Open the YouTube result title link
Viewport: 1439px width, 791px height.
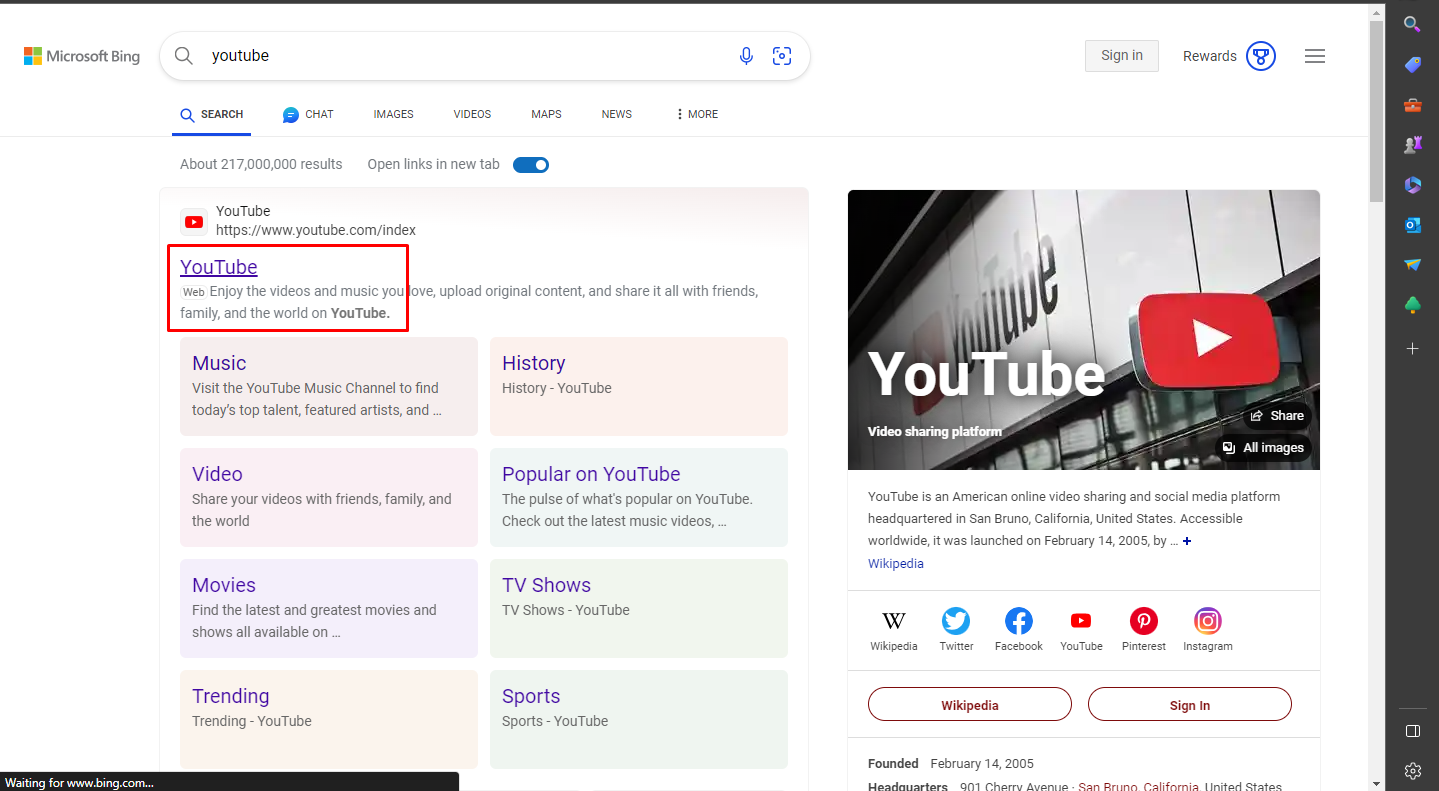point(219,267)
